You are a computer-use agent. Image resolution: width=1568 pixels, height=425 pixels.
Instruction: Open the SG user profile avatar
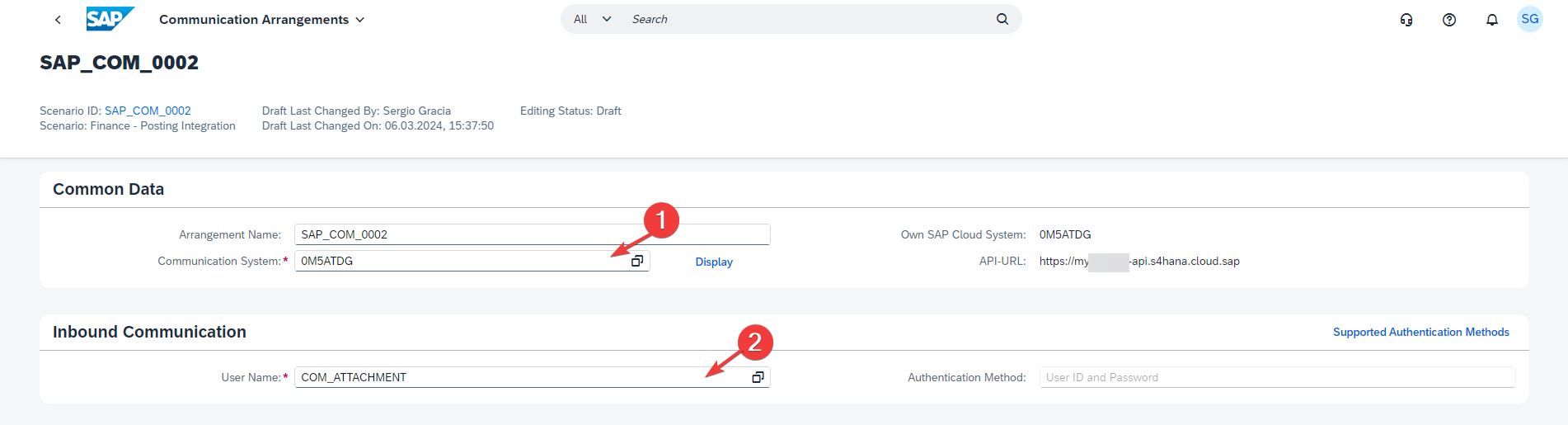pos(1530,19)
